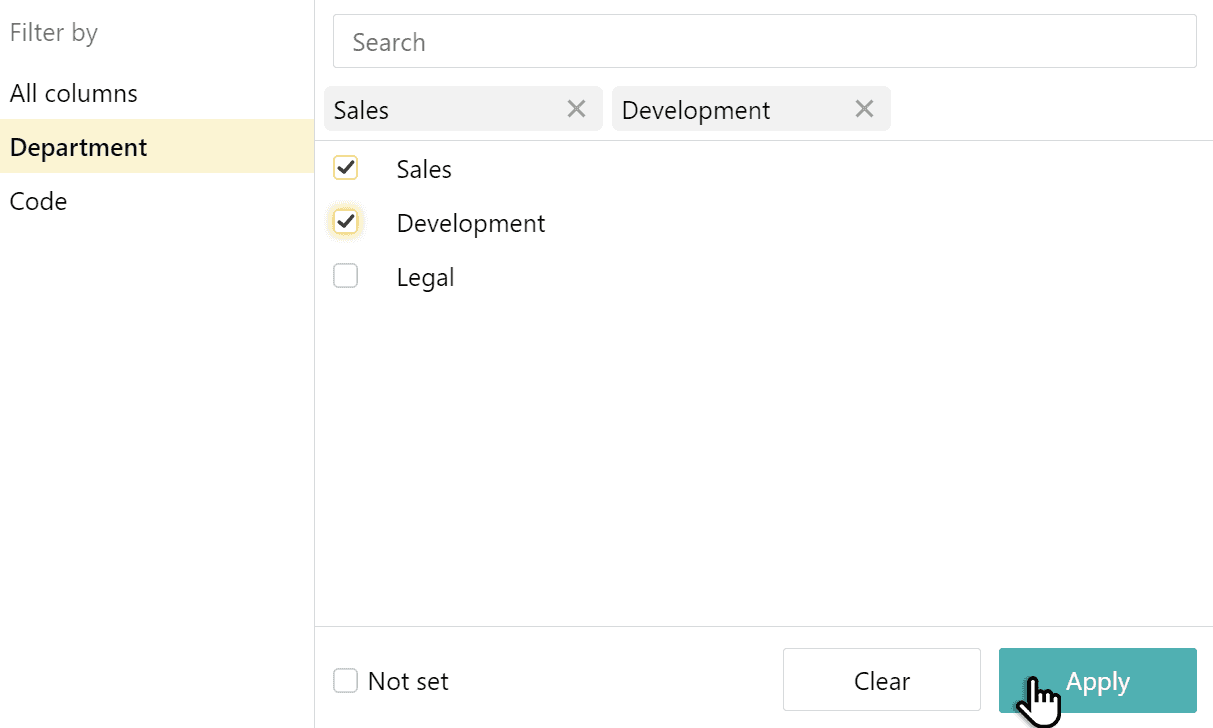Toggle the Sales checkbox off
Image resolution: width=1213 pixels, height=728 pixels.
click(x=345, y=168)
